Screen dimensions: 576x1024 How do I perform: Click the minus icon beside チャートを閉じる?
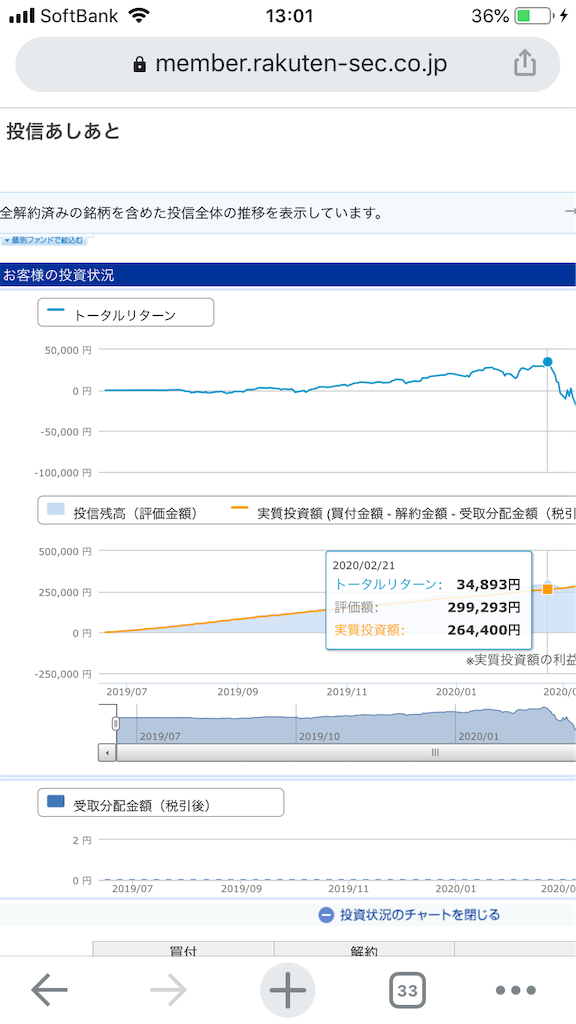[326, 914]
